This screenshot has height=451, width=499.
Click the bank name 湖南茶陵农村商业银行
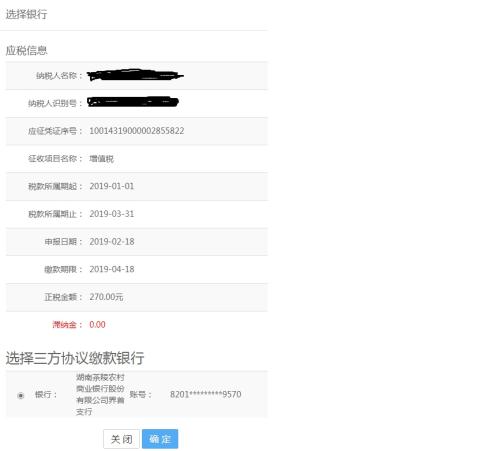[100, 394]
